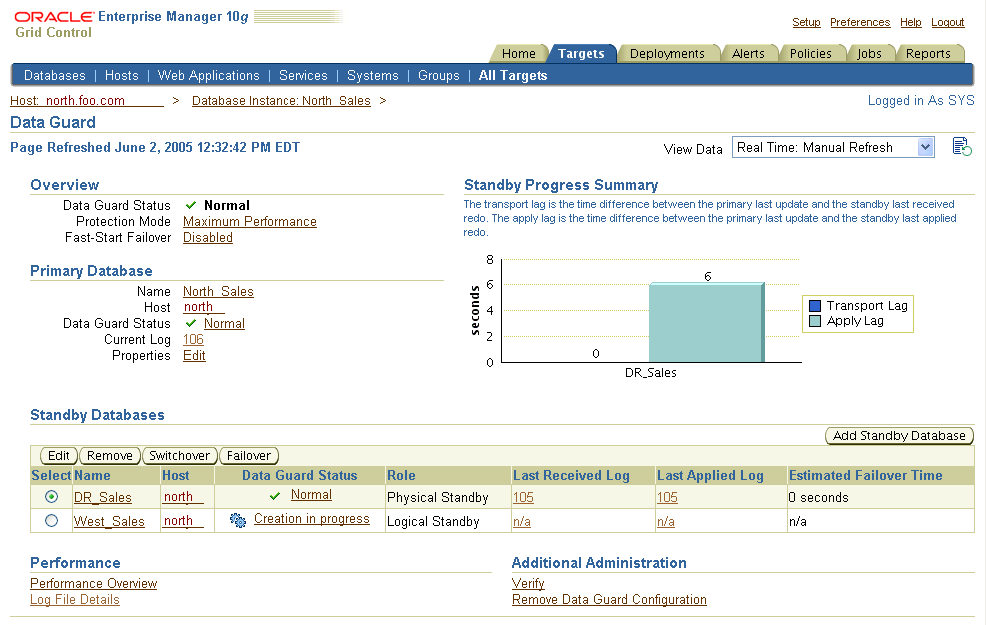
Task: Click the gear icon next to Creation in progress
Action: (x=238, y=520)
